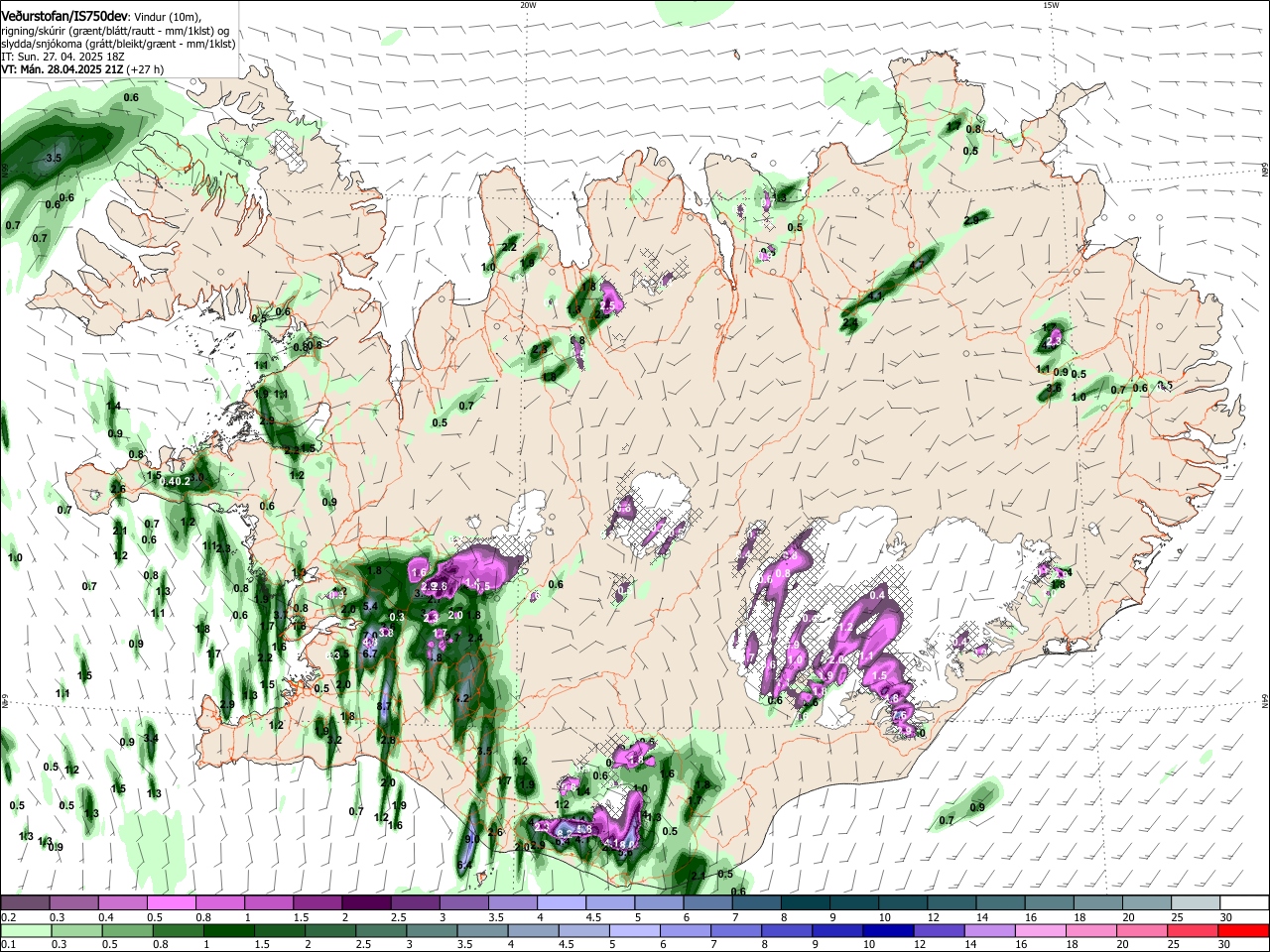The width and height of the screenshot is (1270, 952).
Task: Pick the rain-legend swatch above the 3 label
Action: point(433,931)
